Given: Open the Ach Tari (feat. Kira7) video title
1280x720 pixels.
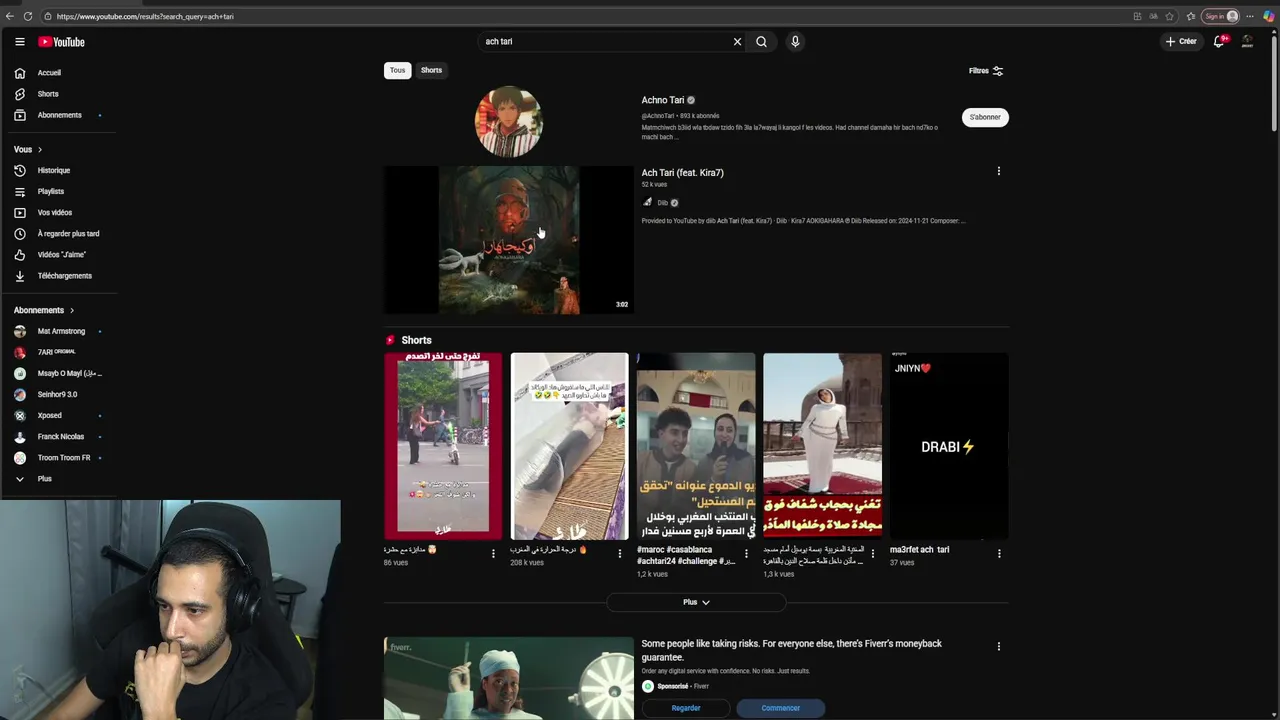Looking at the screenshot, I should (683, 173).
